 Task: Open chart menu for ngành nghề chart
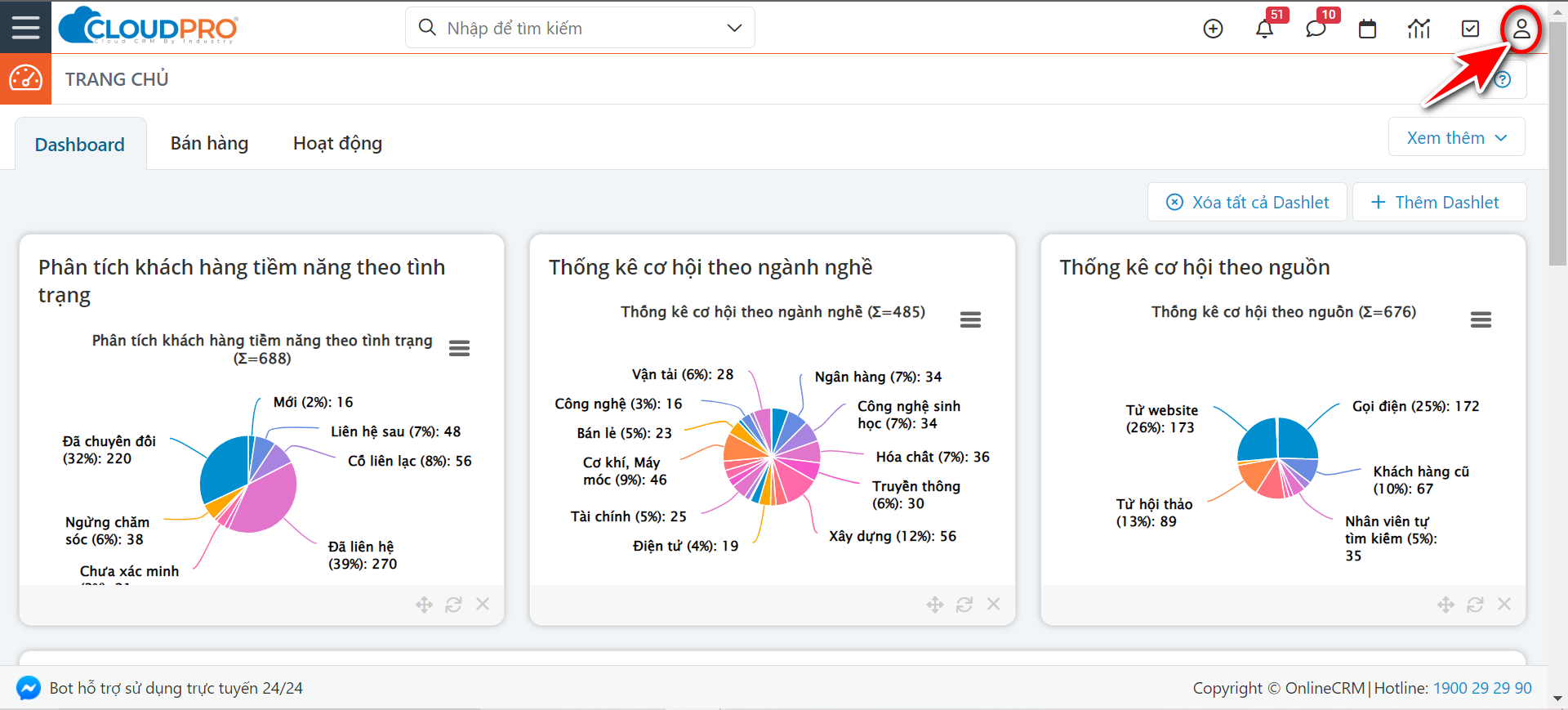coord(970,319)
